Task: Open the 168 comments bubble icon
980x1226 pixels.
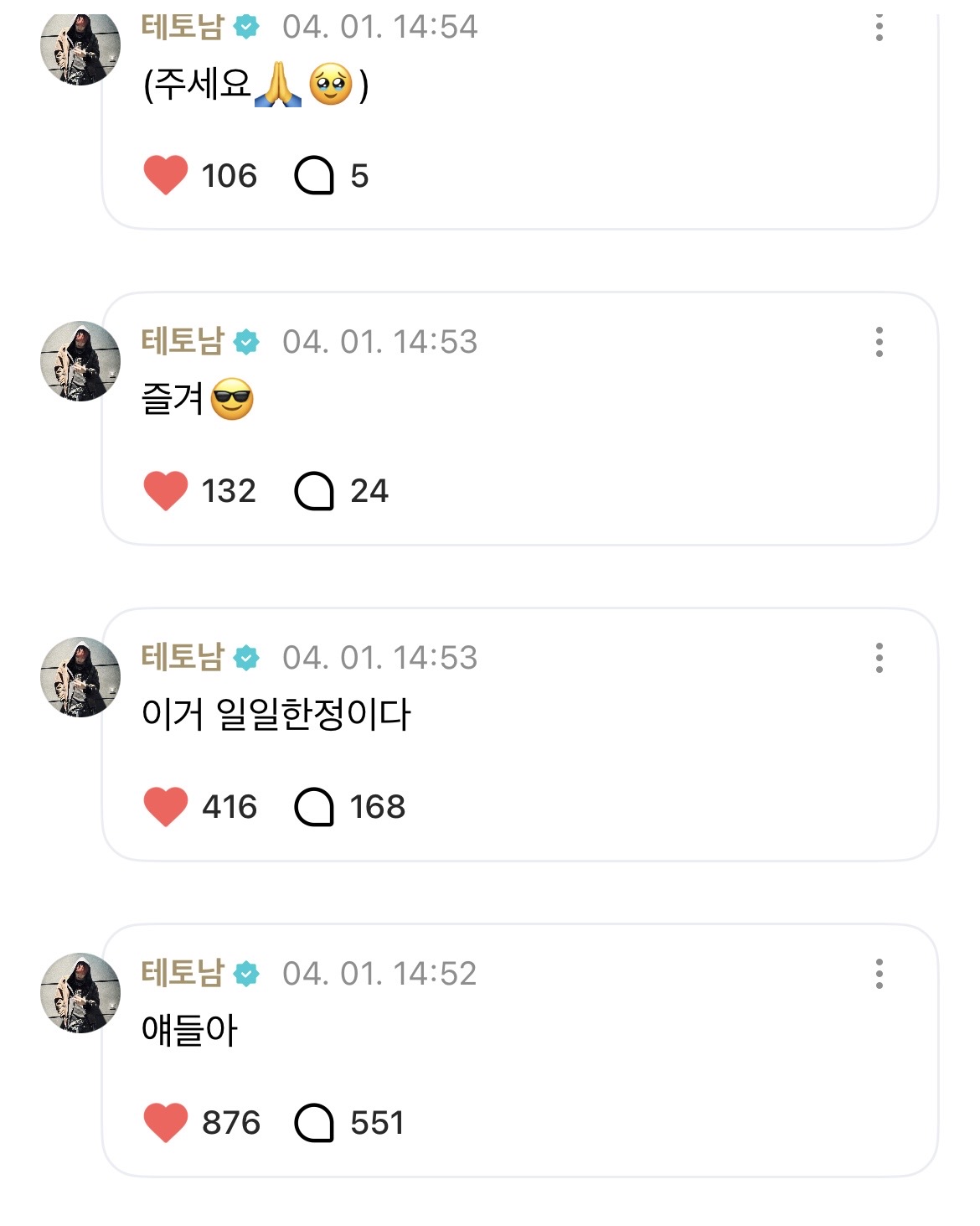Action: 314,807
